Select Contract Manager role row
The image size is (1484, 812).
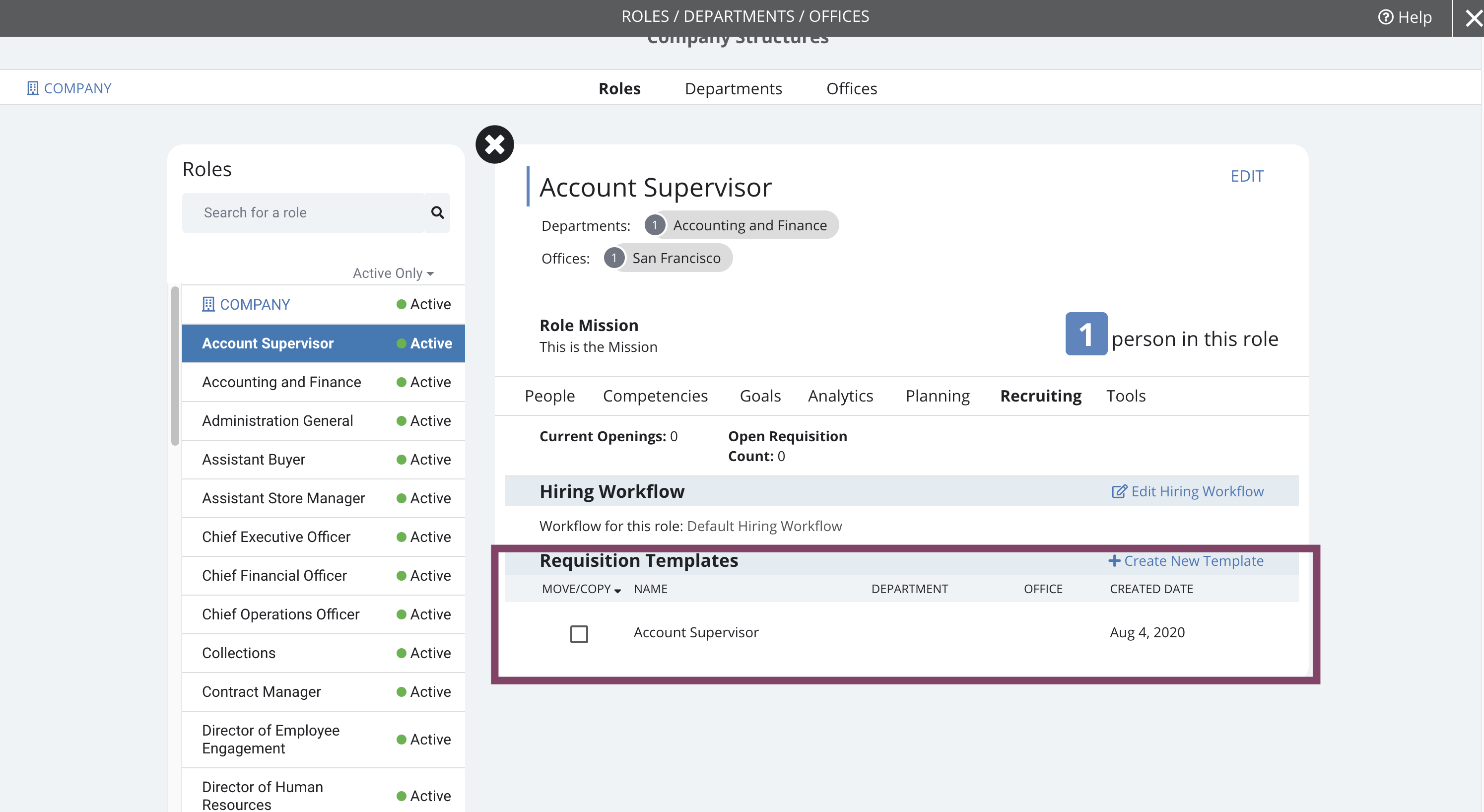point(323,691)
